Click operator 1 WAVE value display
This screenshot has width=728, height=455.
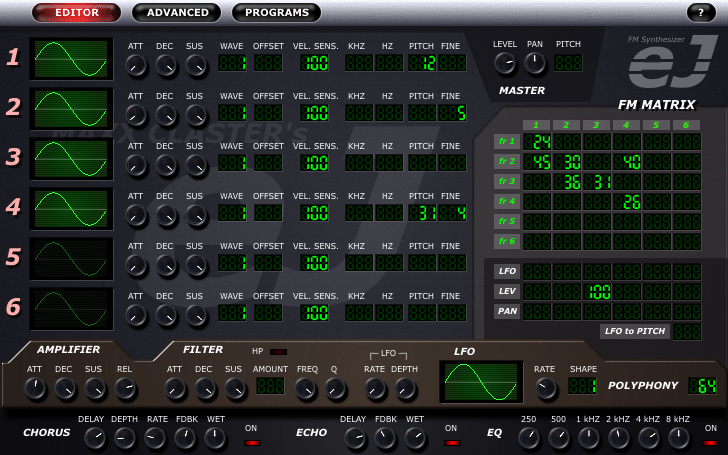[x=232, y=63]
